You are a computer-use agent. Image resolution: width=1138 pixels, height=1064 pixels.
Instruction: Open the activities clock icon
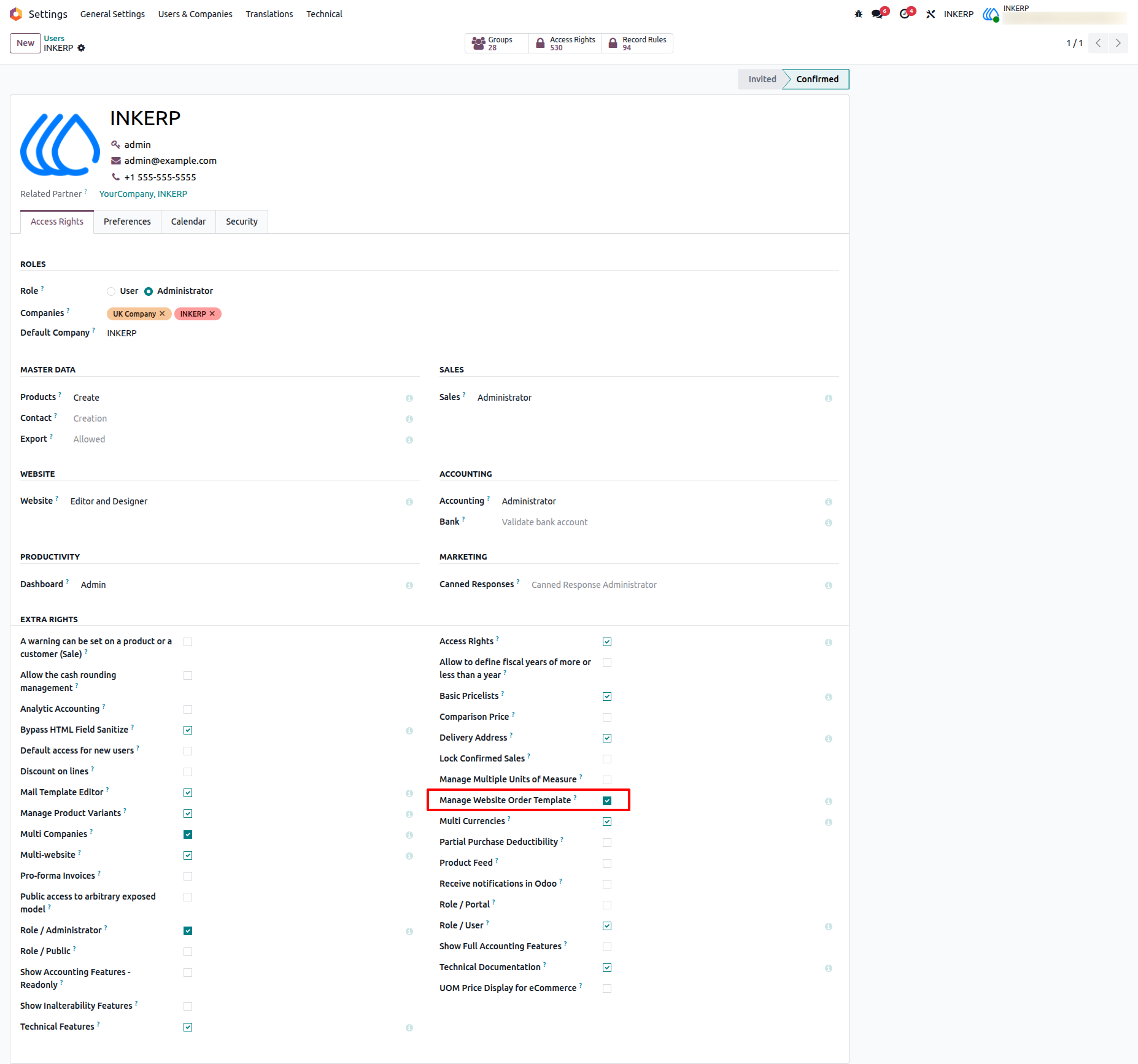pos(905,14)
